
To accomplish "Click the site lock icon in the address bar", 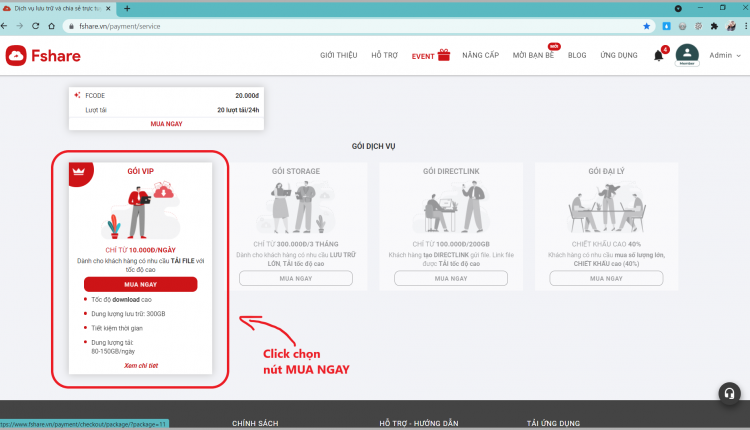I will tap(71, 26).
